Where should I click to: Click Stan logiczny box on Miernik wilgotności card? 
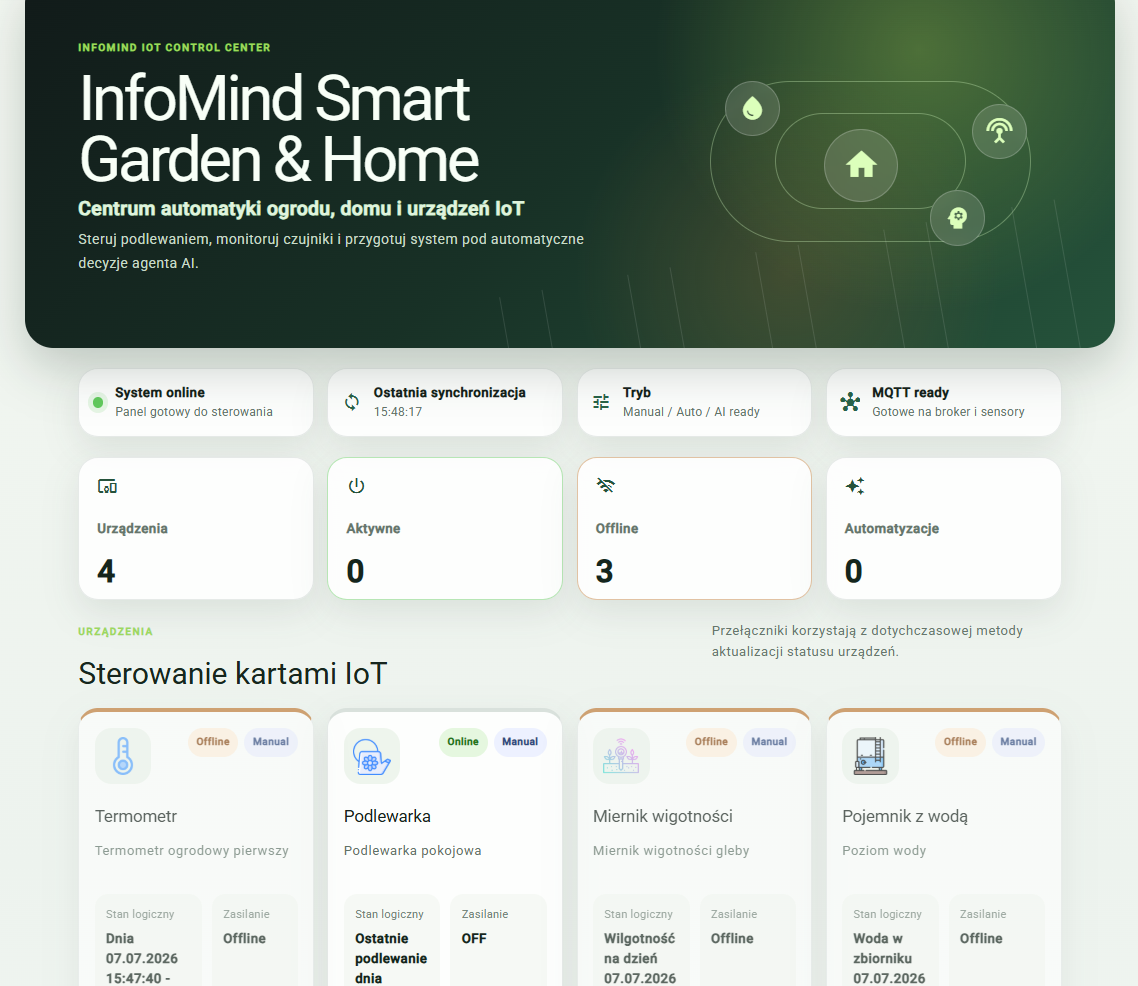(644, 941)
